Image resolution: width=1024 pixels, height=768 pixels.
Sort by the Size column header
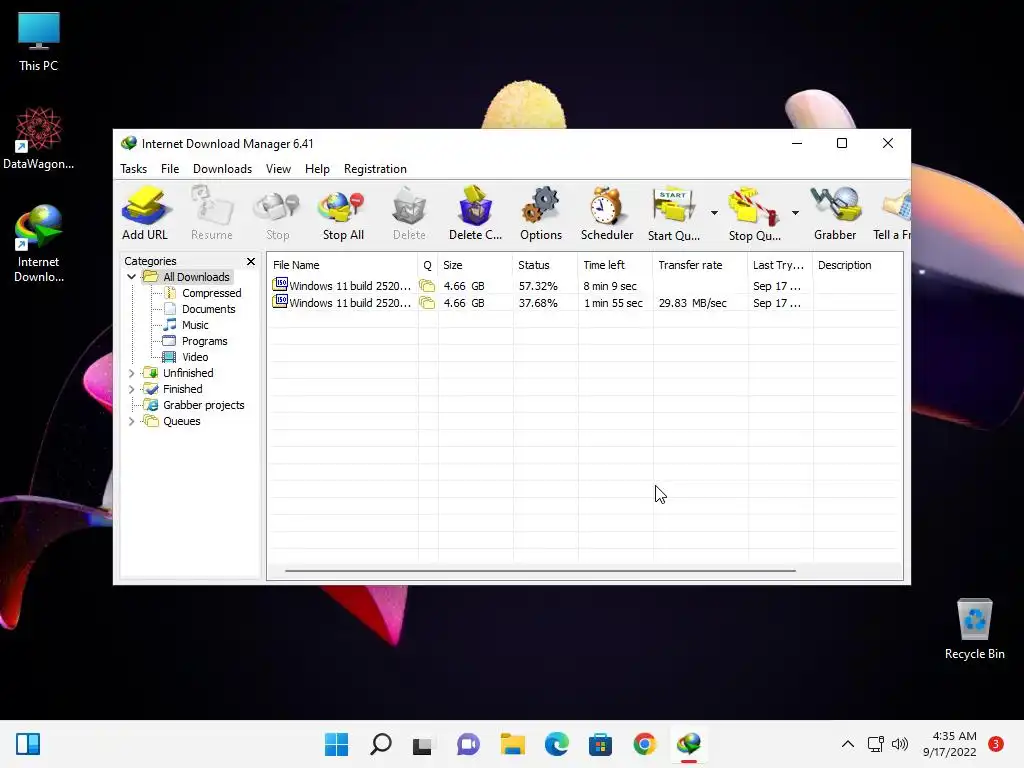(475, 265)
